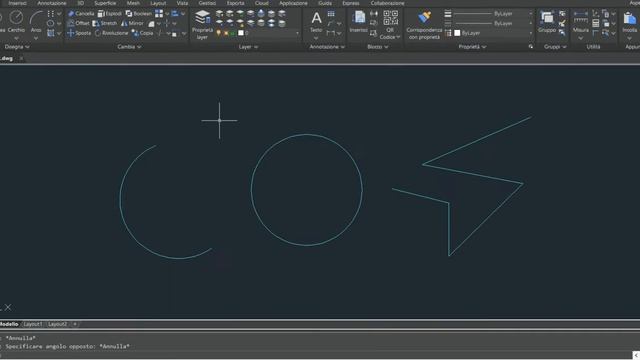Image resolution: width=640 pixels, height=360 pixels.
Task: Switch to the Modello tab
Action: point(9,324)
